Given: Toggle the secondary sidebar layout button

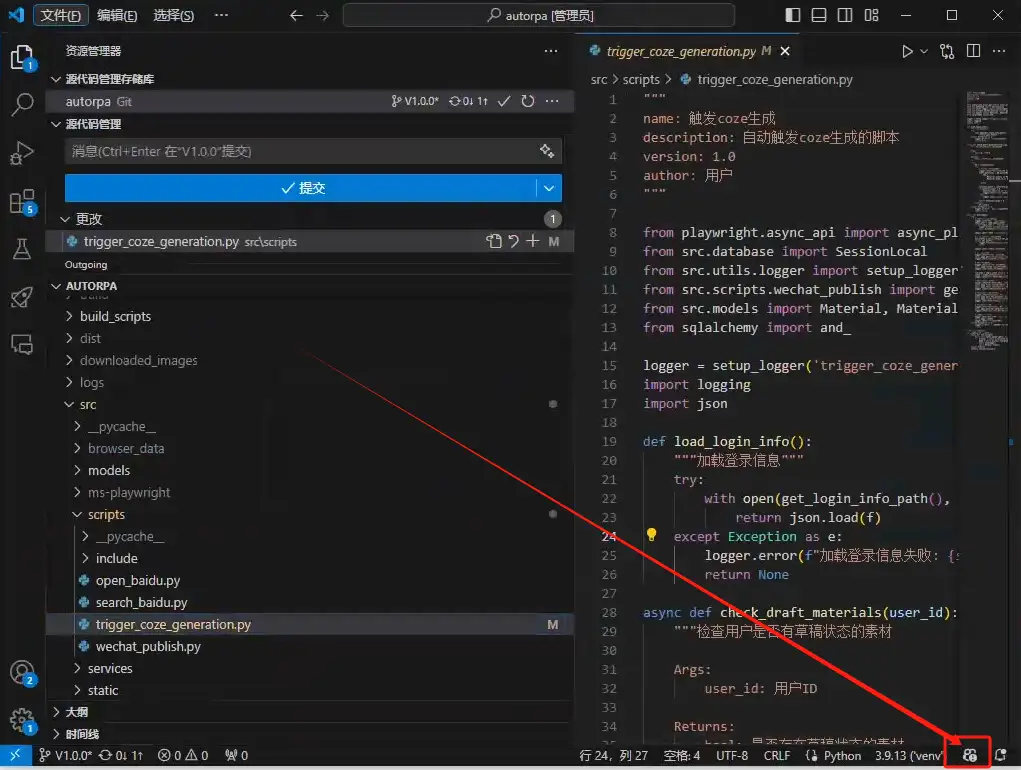Looking at the screenshot, I should click(845, 15).
